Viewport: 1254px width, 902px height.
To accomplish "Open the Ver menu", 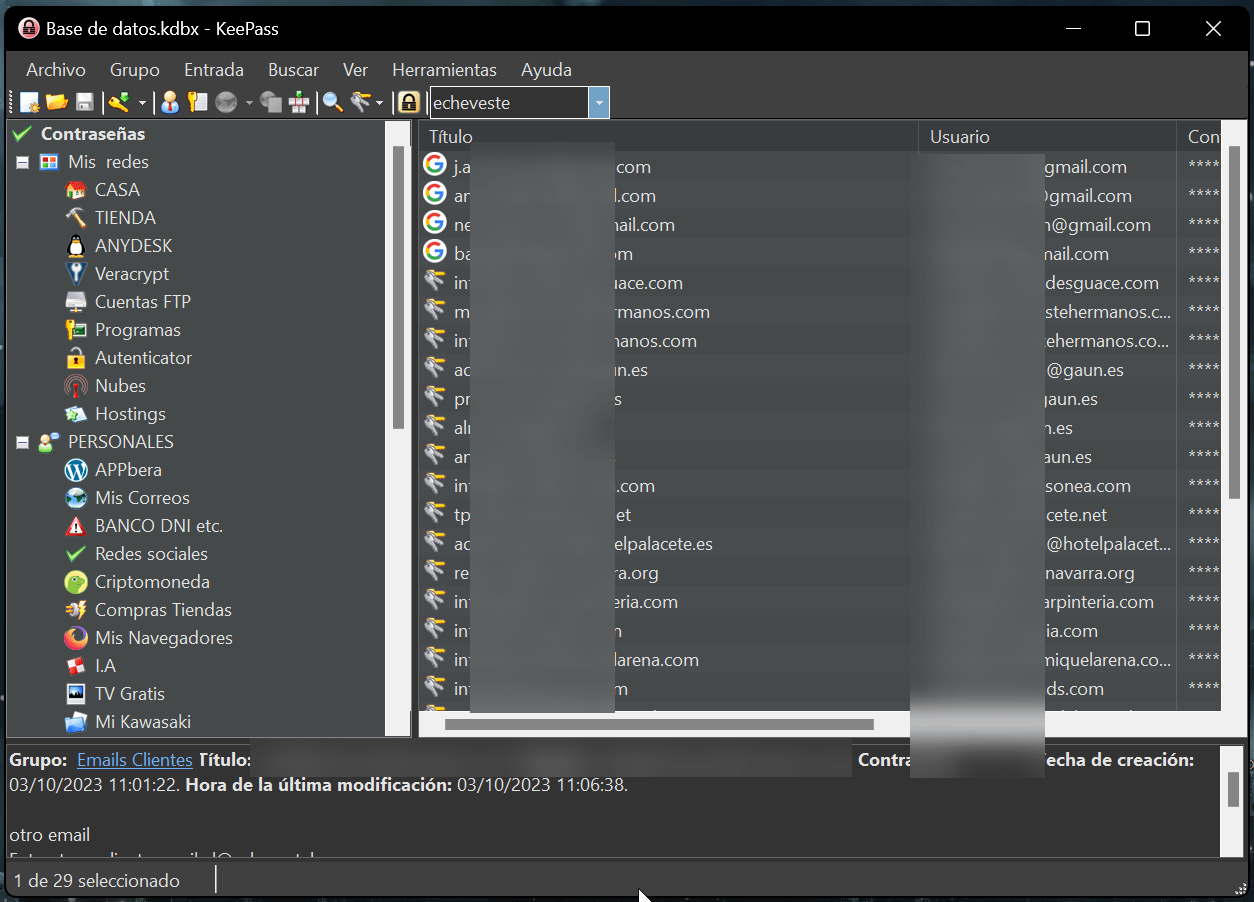I will [x=355, y=70].
